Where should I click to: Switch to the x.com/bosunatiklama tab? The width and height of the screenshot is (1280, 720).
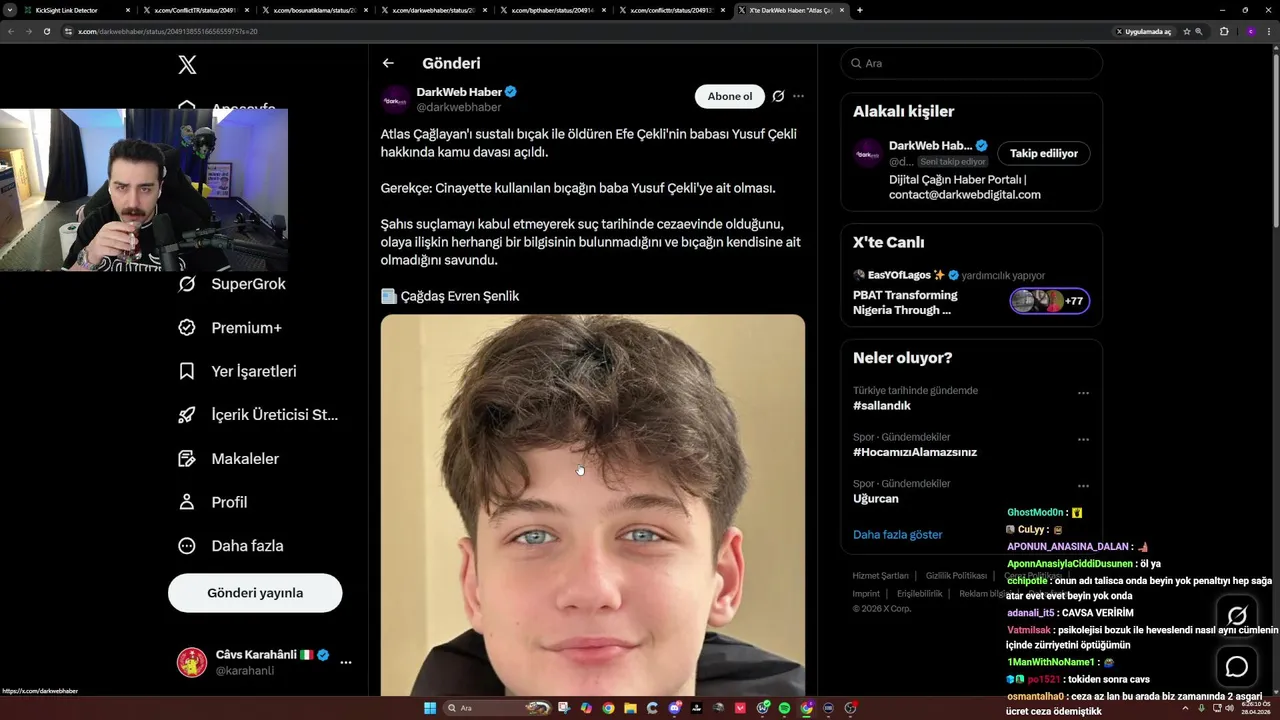[x=314, y=10]
